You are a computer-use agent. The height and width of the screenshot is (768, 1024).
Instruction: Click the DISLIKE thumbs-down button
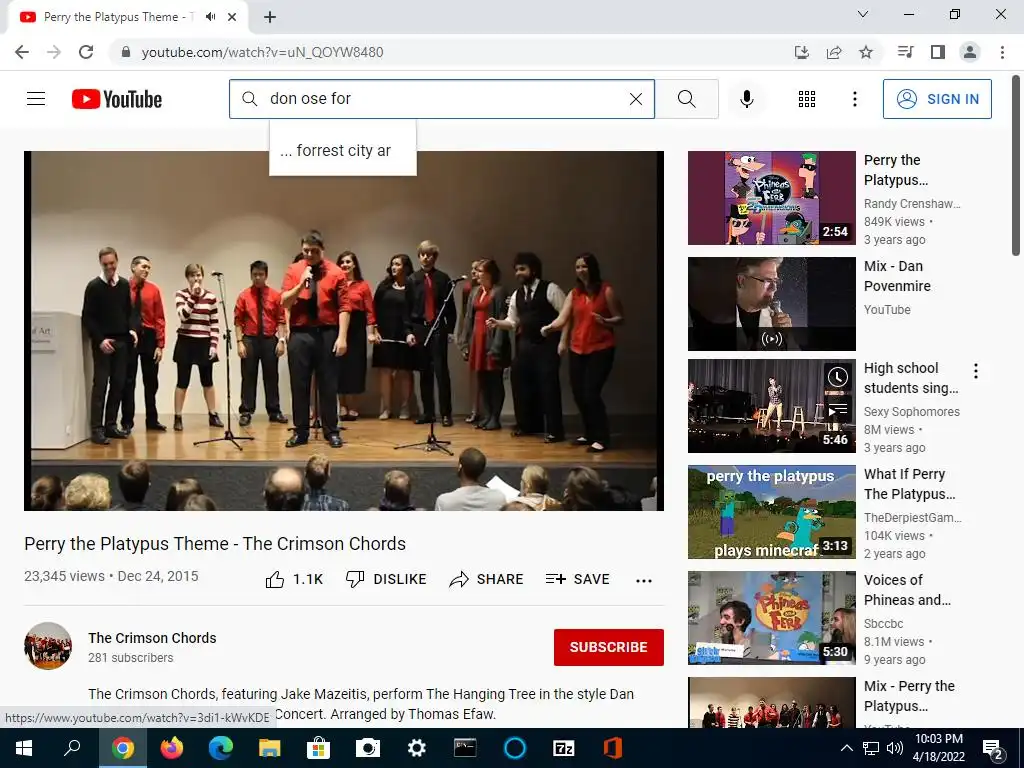386,579
